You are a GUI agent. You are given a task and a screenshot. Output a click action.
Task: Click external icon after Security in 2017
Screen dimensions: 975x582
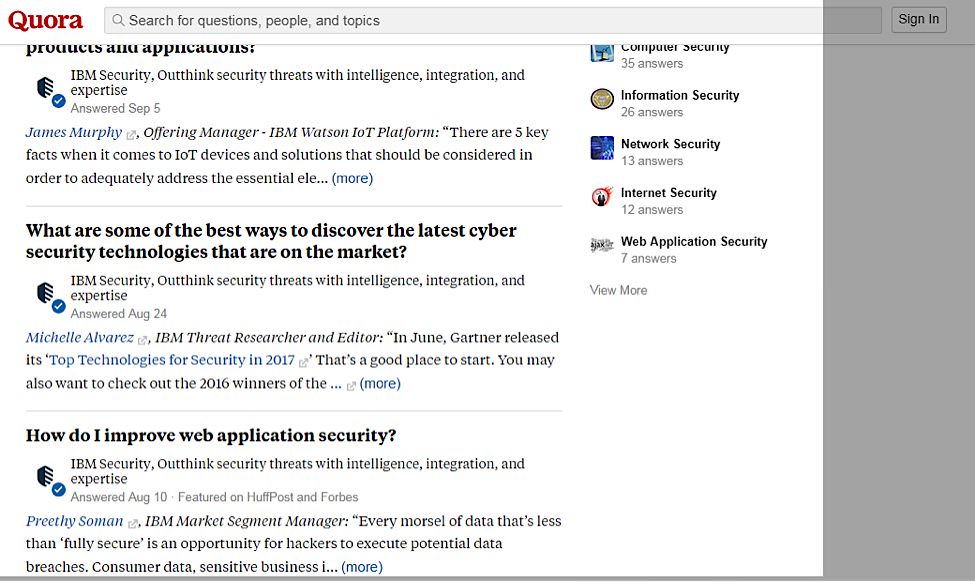click(x=303, y=362)
